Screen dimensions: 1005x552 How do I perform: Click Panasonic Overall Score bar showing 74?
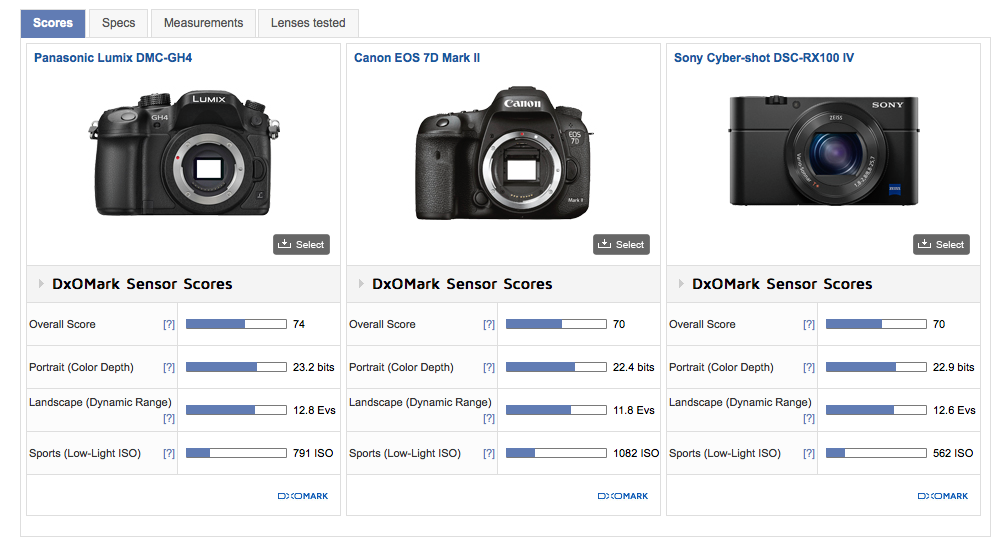[236, 324]
